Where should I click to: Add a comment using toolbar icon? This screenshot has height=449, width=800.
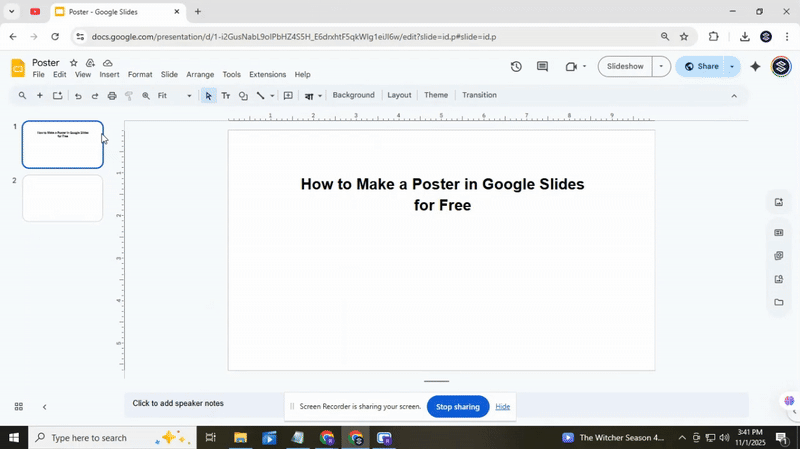coord(288,96)
